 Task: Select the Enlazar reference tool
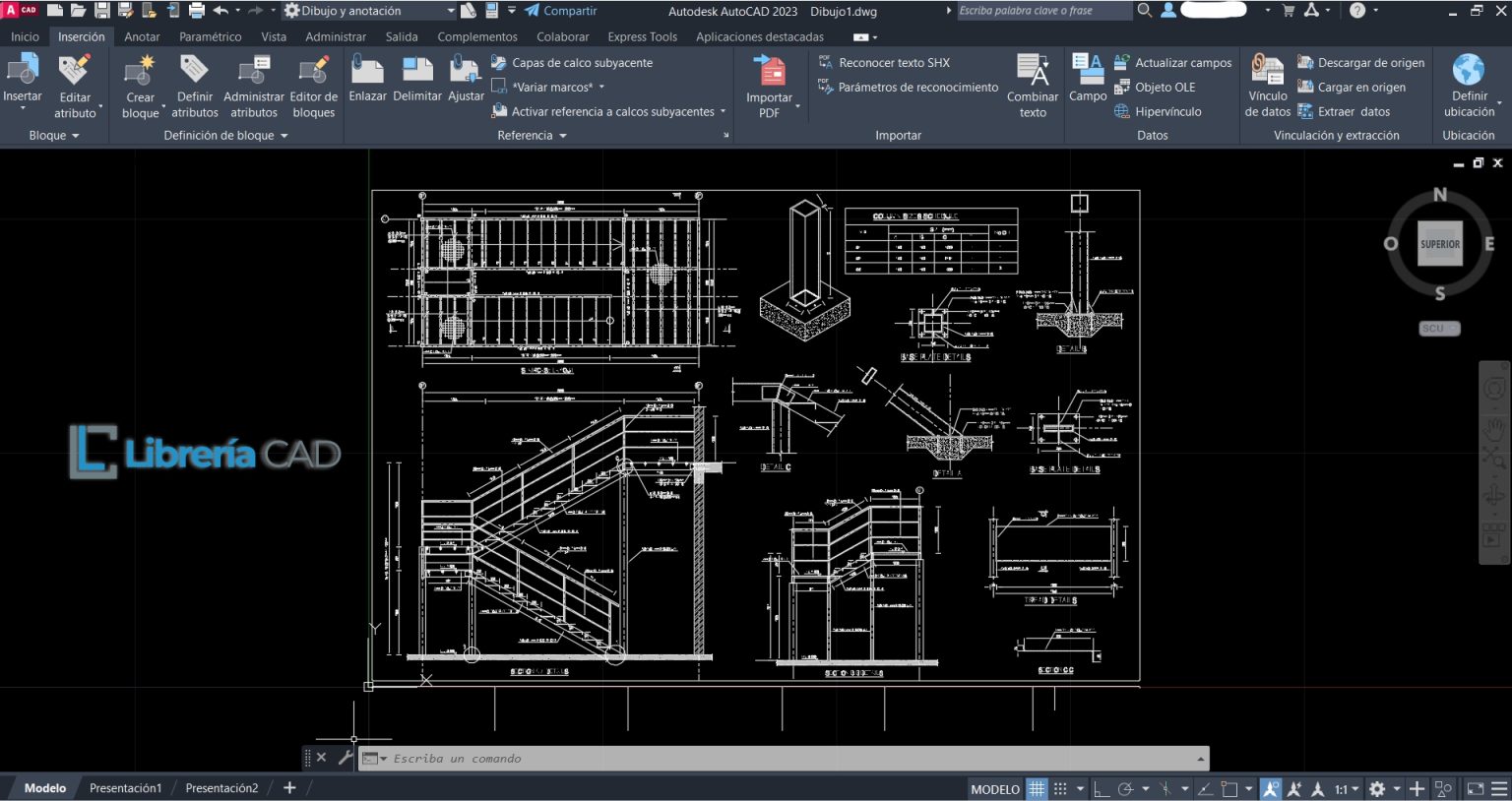(367, 79)
